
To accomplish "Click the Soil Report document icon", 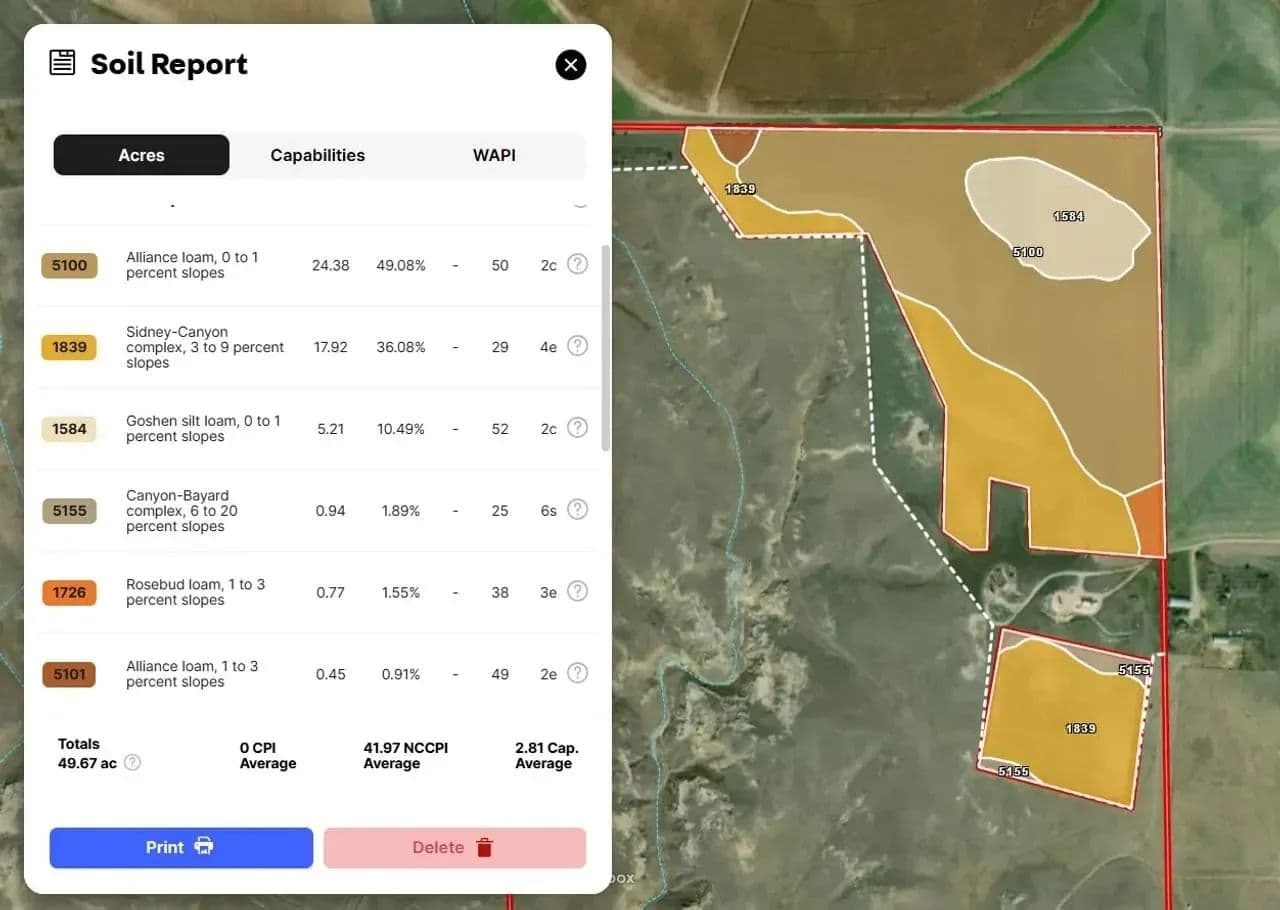I will [62, 63].
